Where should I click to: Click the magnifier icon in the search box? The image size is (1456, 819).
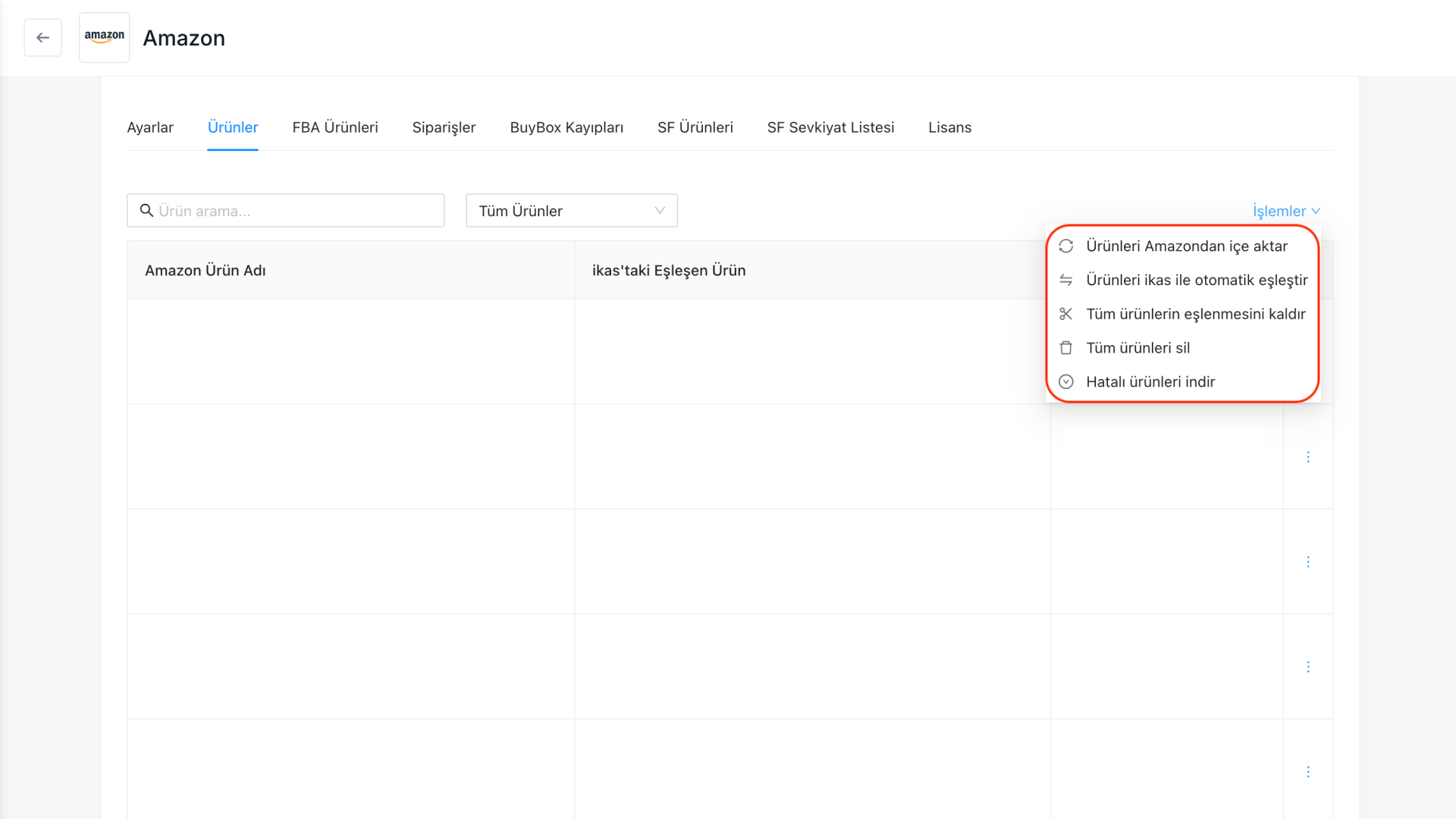pos(146,211)
